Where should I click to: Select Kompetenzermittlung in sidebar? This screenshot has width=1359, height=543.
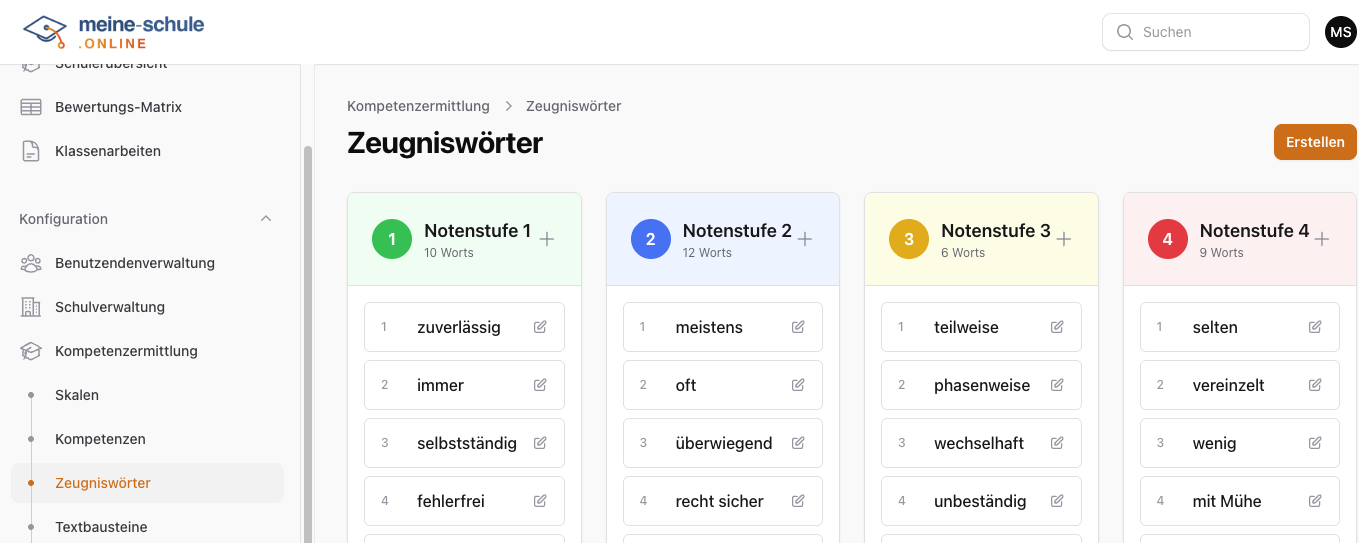click(147, 351)
